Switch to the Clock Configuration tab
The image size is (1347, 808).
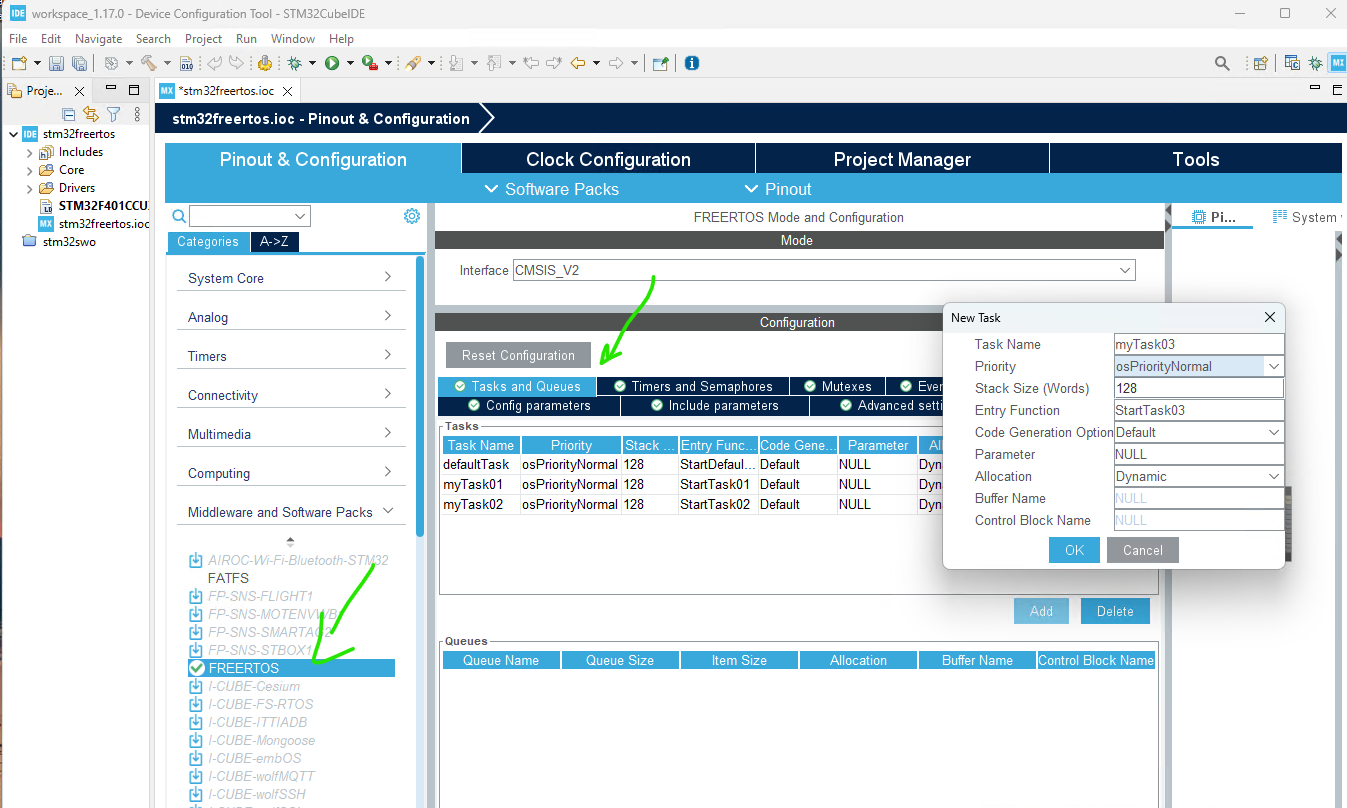(608, 159)
